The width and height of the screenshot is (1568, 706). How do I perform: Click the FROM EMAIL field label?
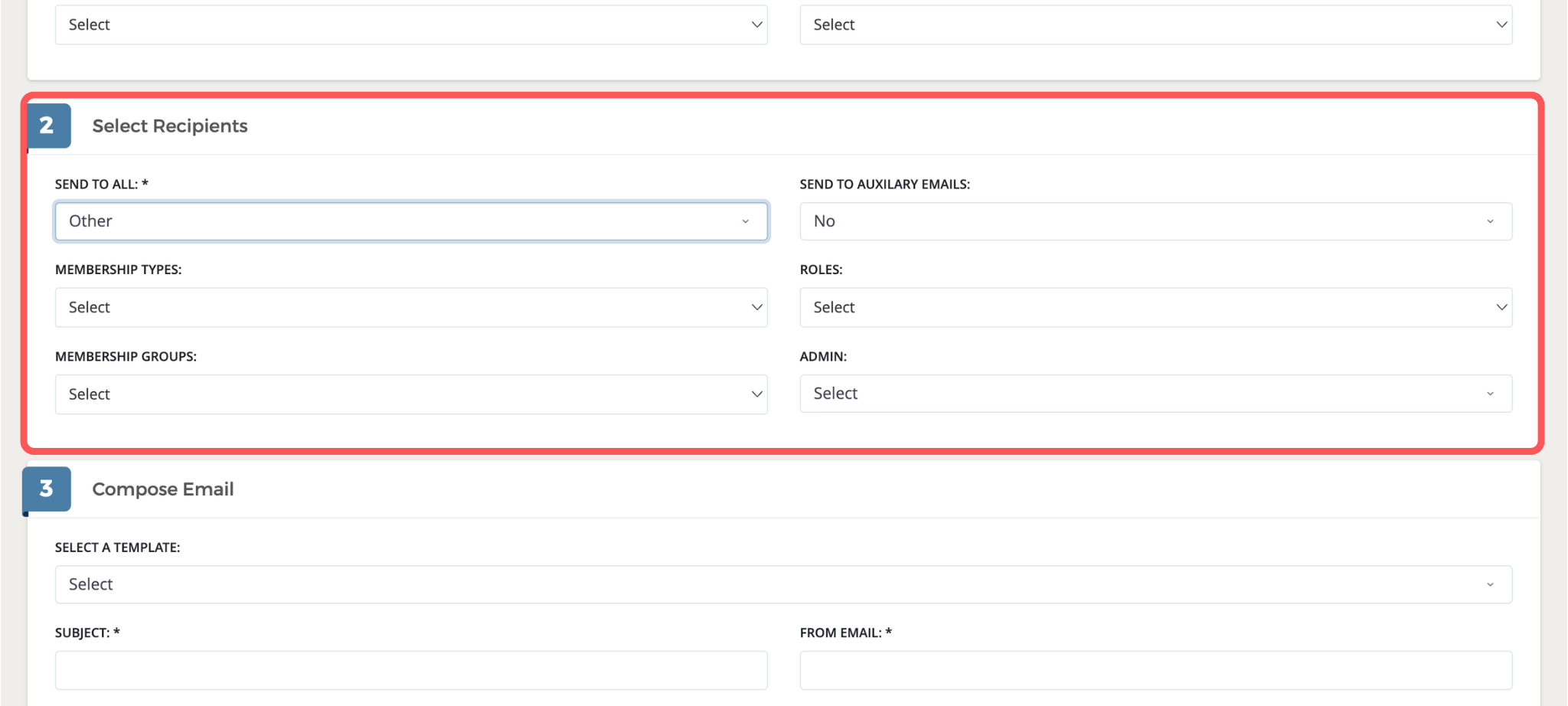point(841,633)
